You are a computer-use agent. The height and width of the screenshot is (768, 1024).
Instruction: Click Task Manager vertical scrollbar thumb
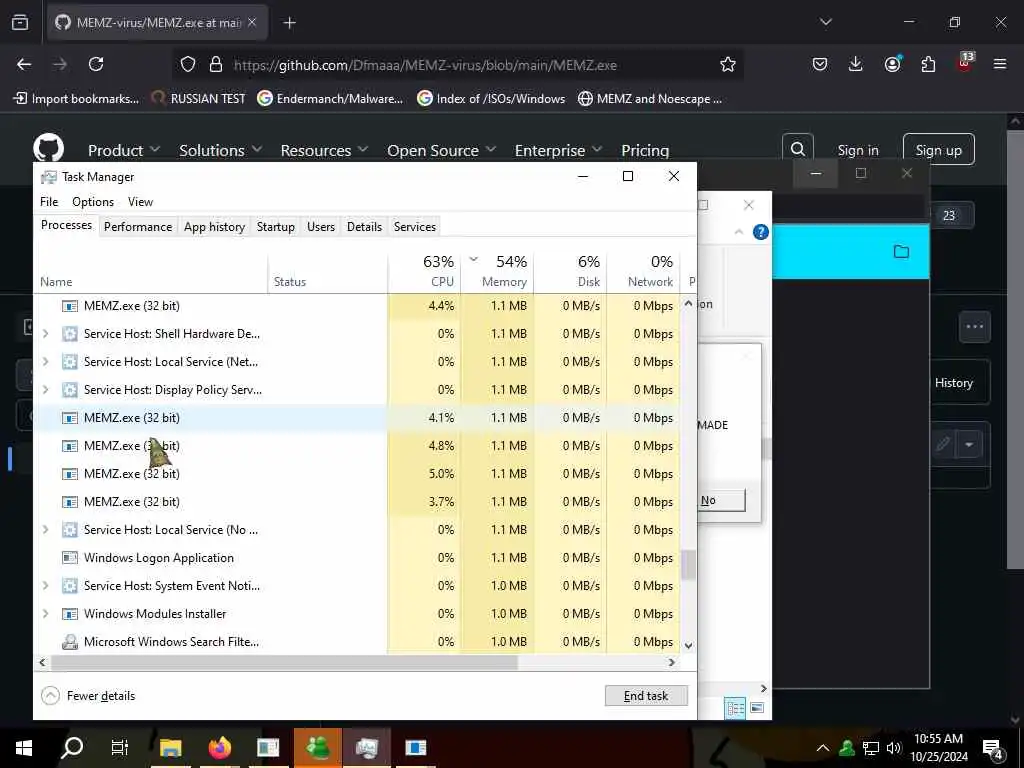coord(688,566)
